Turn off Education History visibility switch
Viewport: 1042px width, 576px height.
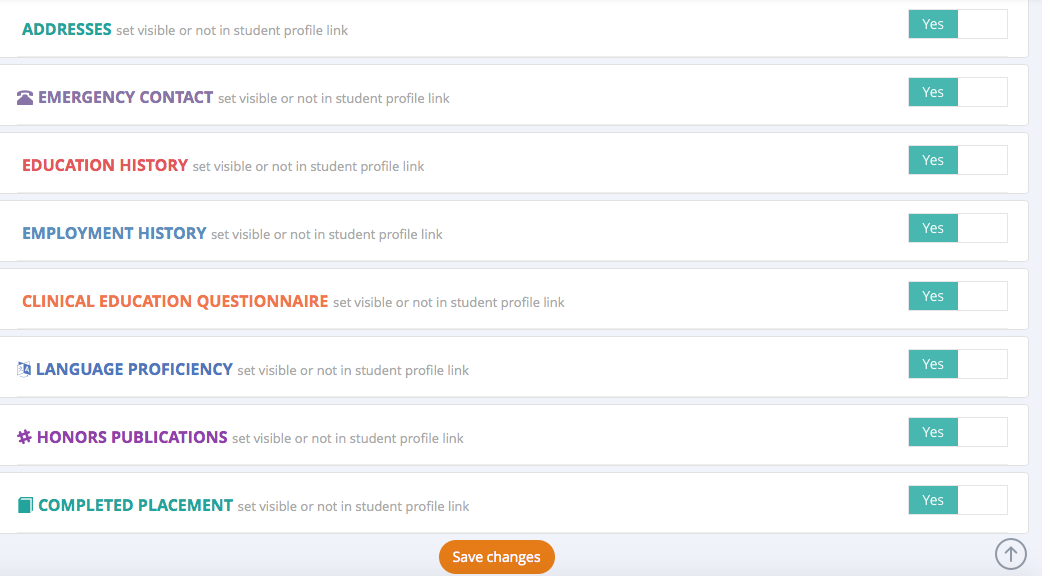[957, 160]
